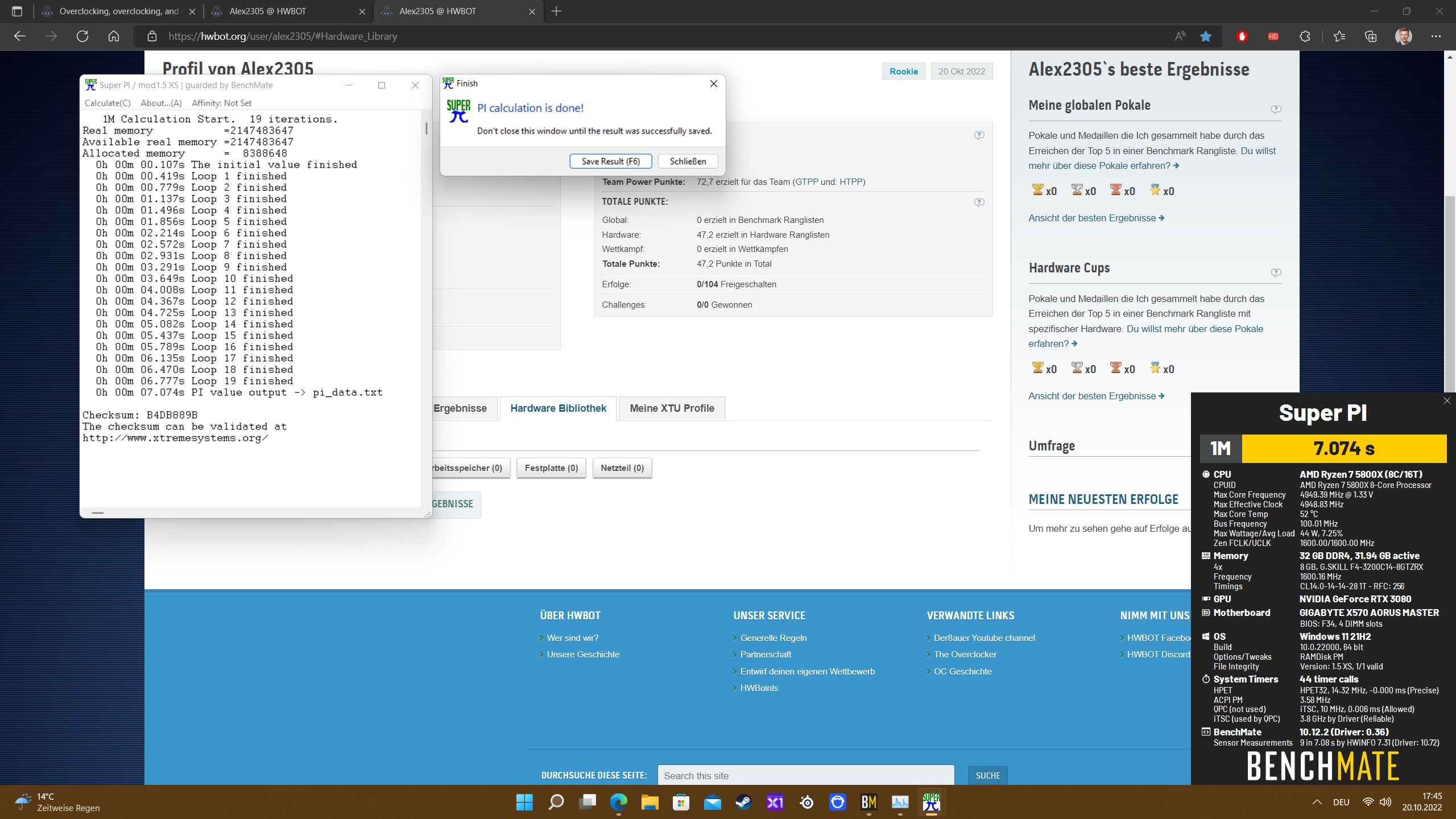Click help icon beside Meine globalen Pokale
The width and height of the screenshot is (1456, 819).
click(1276, 109)
